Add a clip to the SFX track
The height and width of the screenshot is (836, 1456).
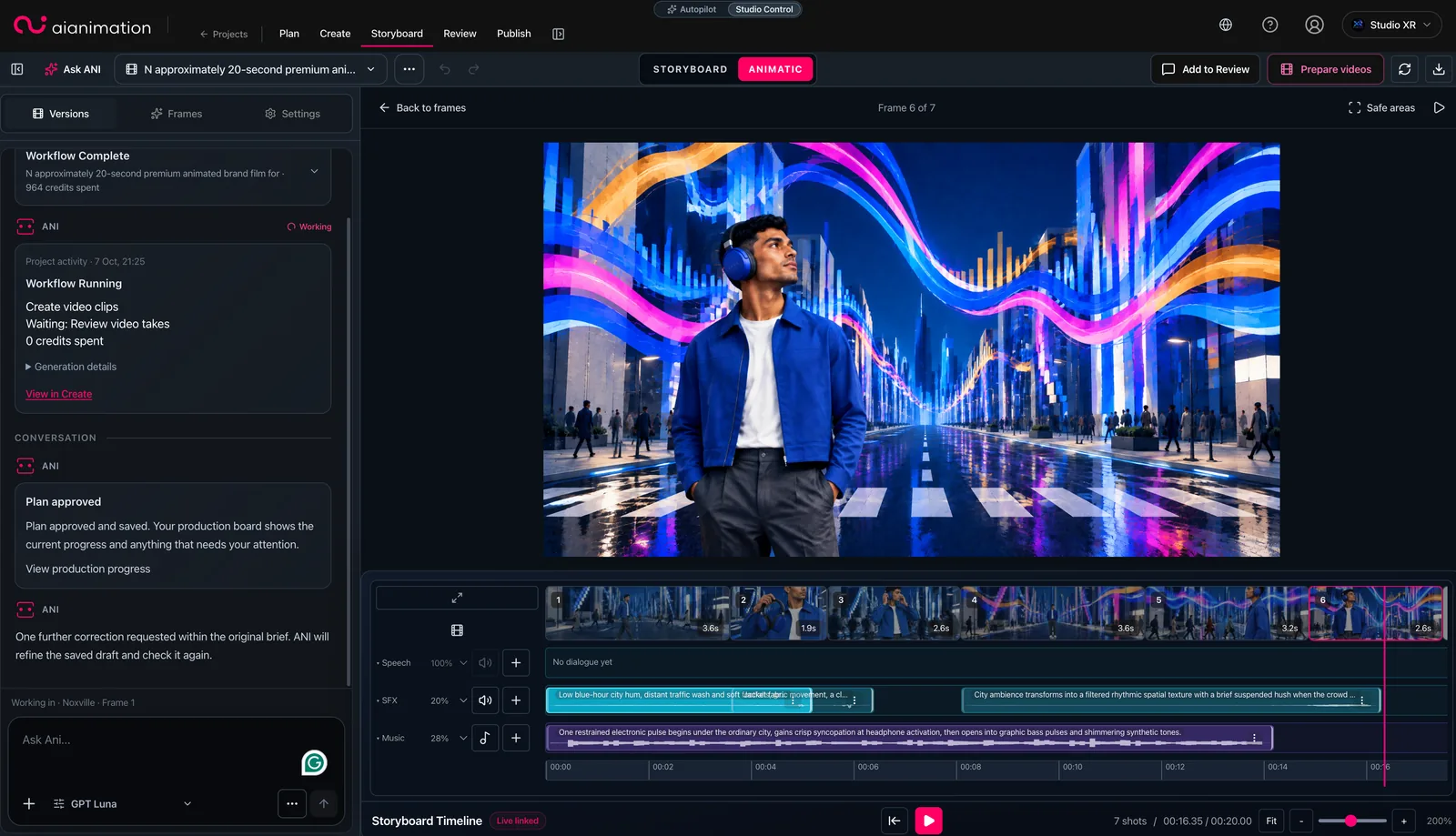coord(516,700)
